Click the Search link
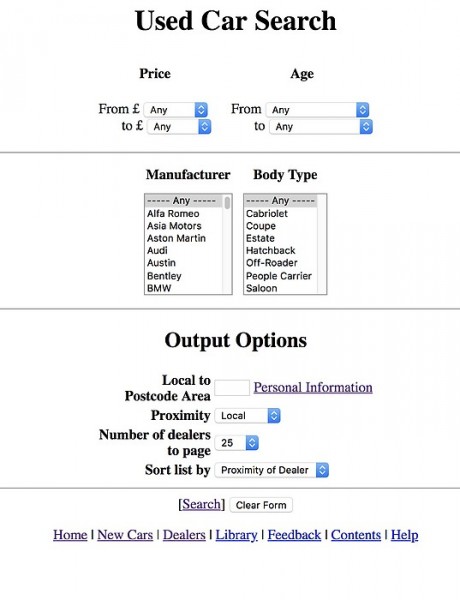 pos(201,504)
